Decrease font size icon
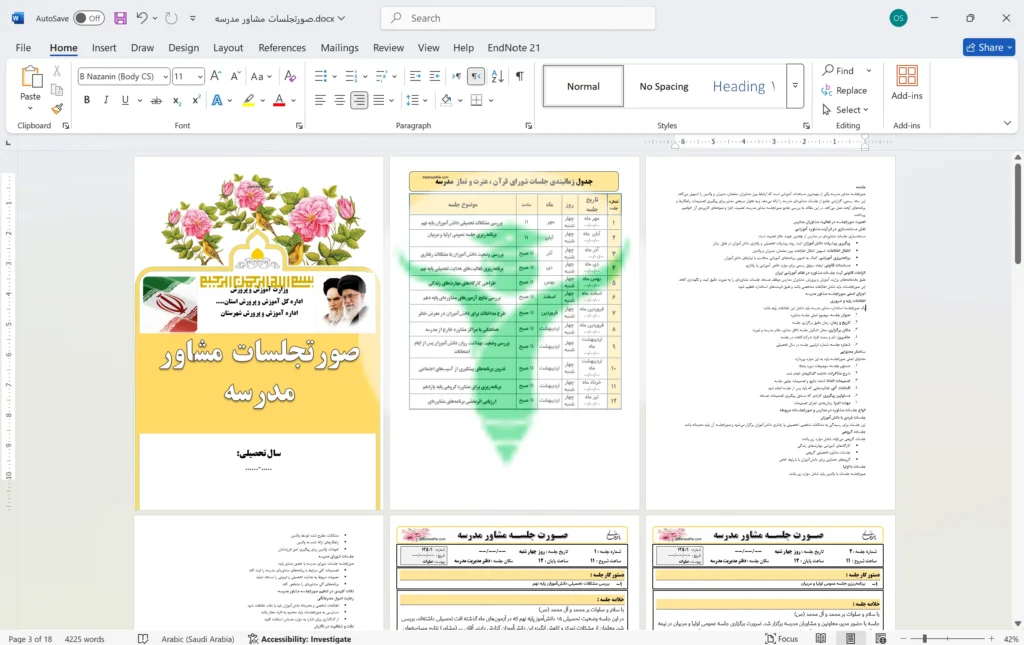The image size is (1024, 645). [236, 76]
